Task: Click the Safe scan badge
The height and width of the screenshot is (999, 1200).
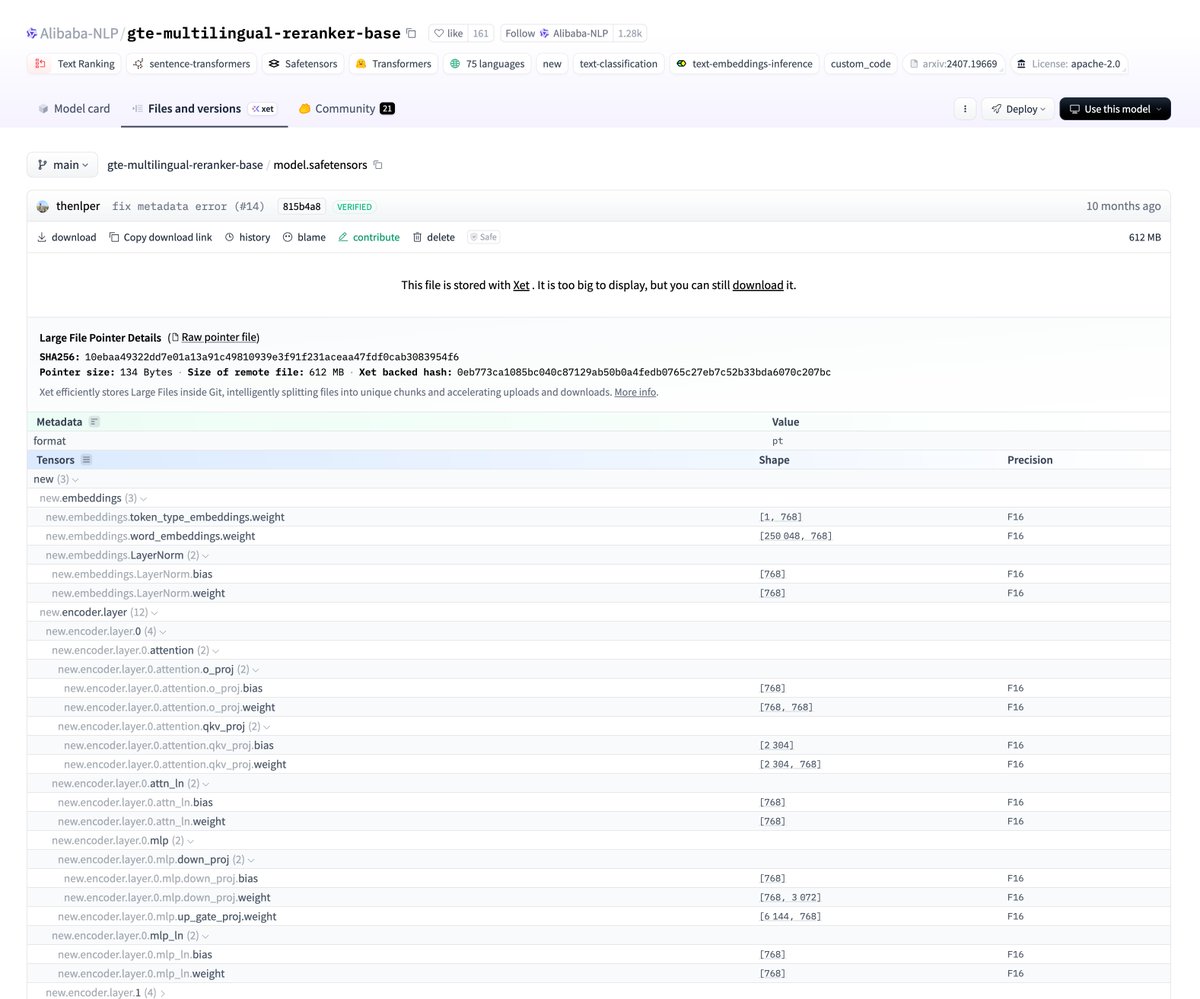Action: [x=483, y=237]
